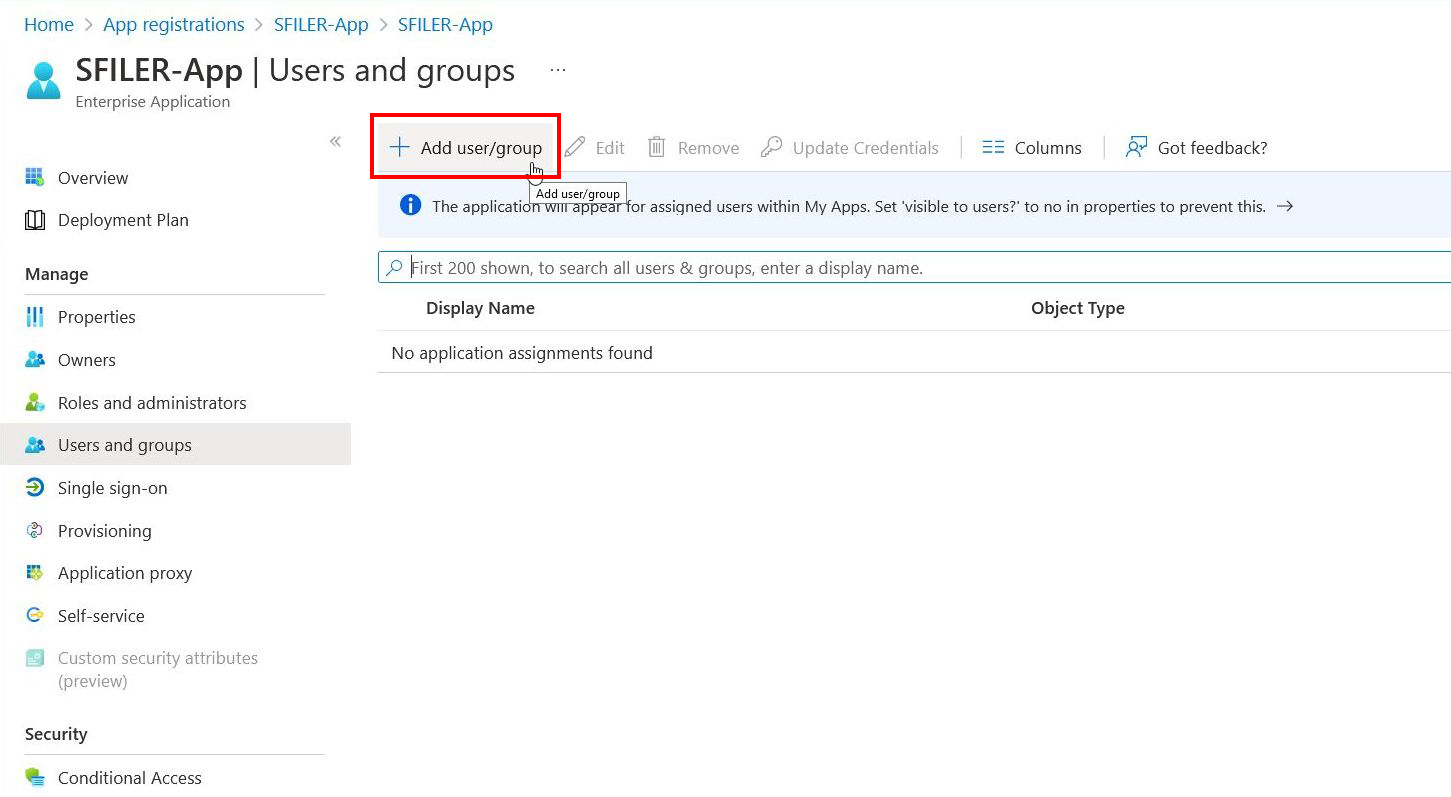Click the SFILER-App enterprise application avatar icon
The image size is (1451, 797).
[x=43, y=80]
